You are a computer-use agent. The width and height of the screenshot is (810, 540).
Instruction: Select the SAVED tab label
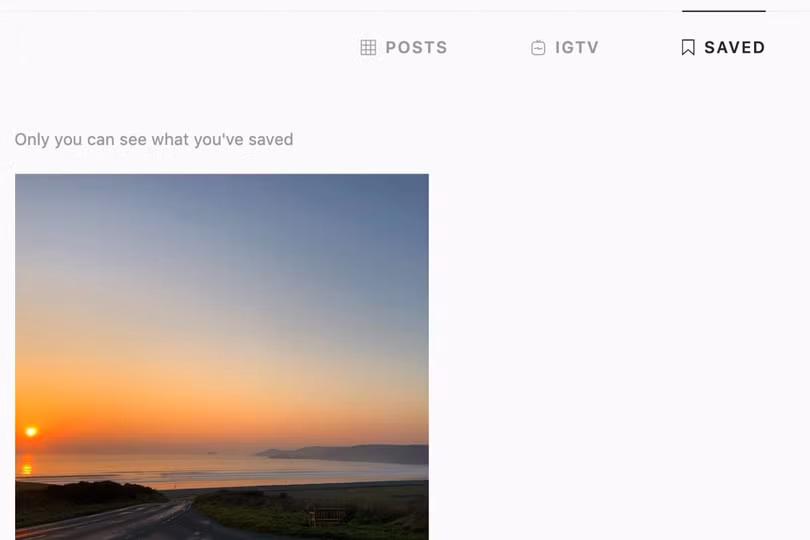(735, 48)
